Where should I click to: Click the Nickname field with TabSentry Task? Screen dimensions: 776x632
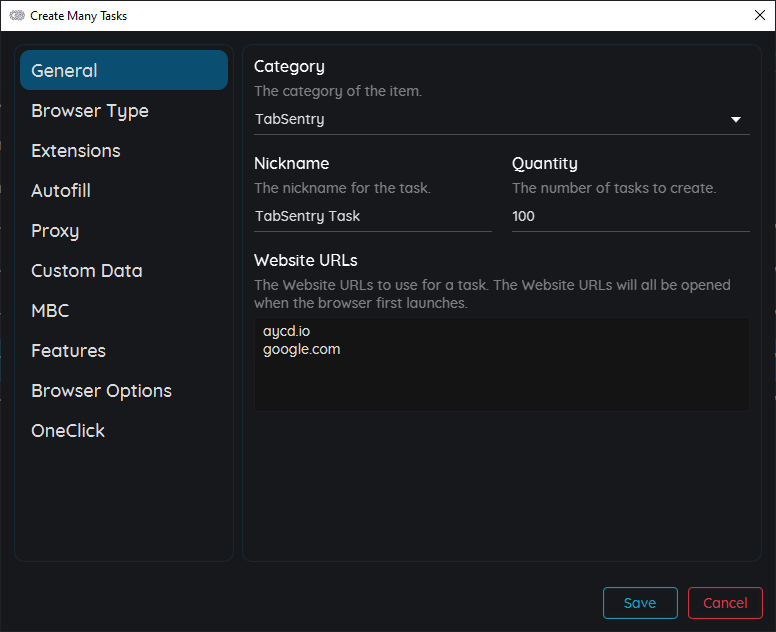[373, 217]
